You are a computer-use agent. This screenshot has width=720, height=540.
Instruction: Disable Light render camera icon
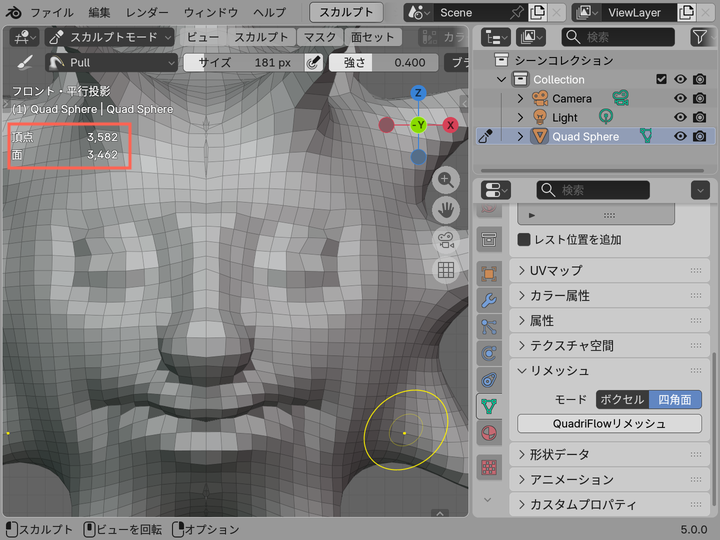pos(699,118)
